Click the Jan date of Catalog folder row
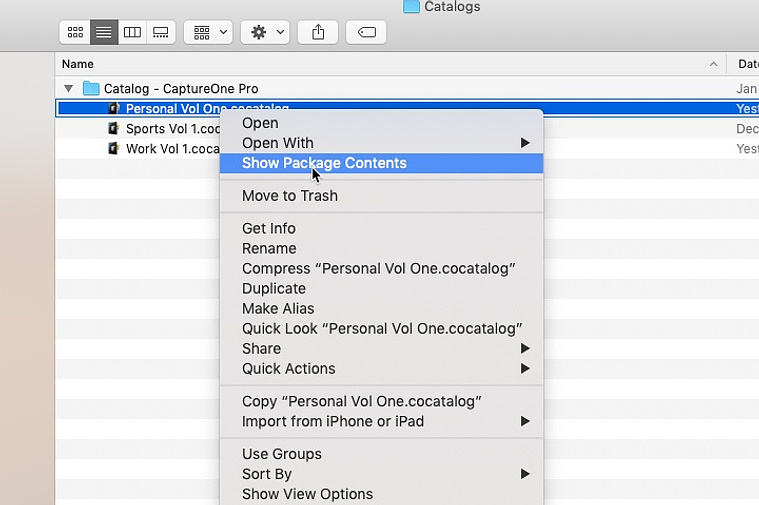759x505 pixels. tap(746, 89)
